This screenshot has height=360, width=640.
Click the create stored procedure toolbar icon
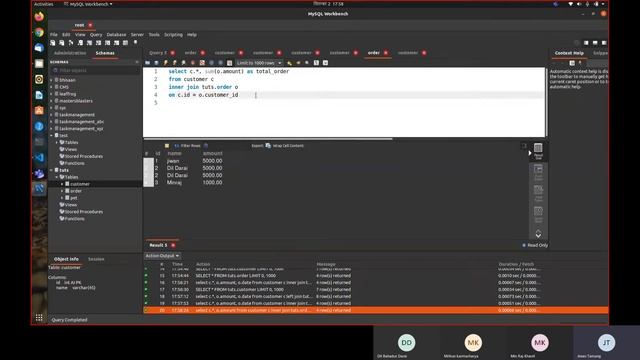tap(107, 43)
